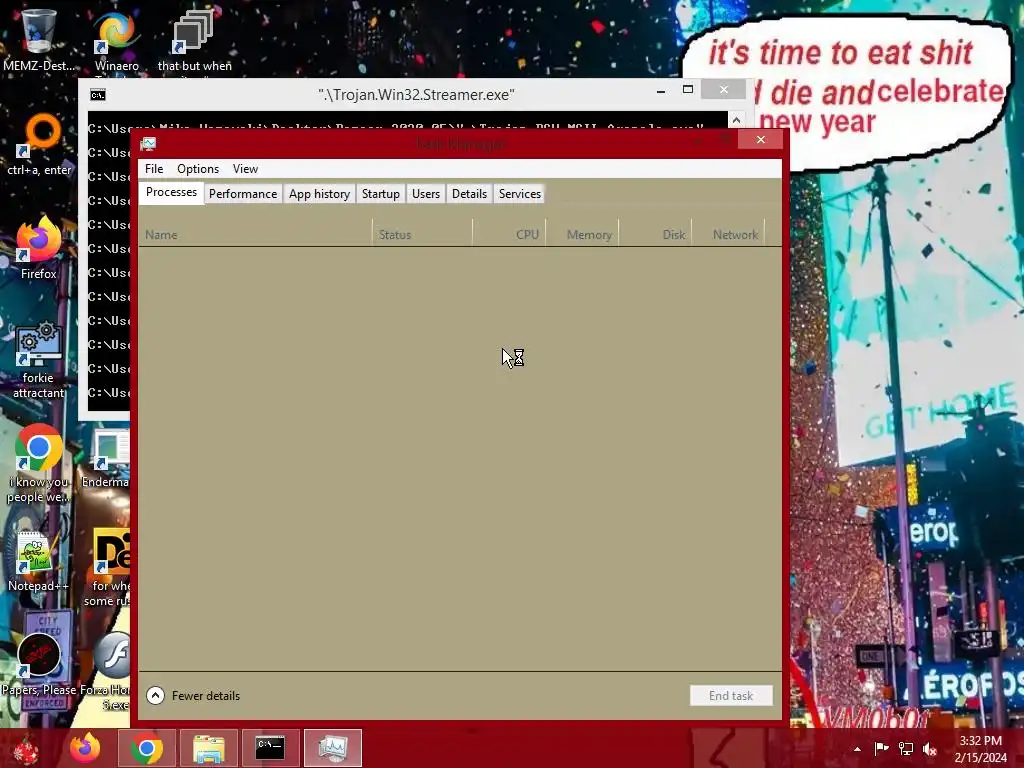This screenshot has height=768, width=1024.
Task: Click the console scrollbar up arrow
Action: [x=736, y=120]
